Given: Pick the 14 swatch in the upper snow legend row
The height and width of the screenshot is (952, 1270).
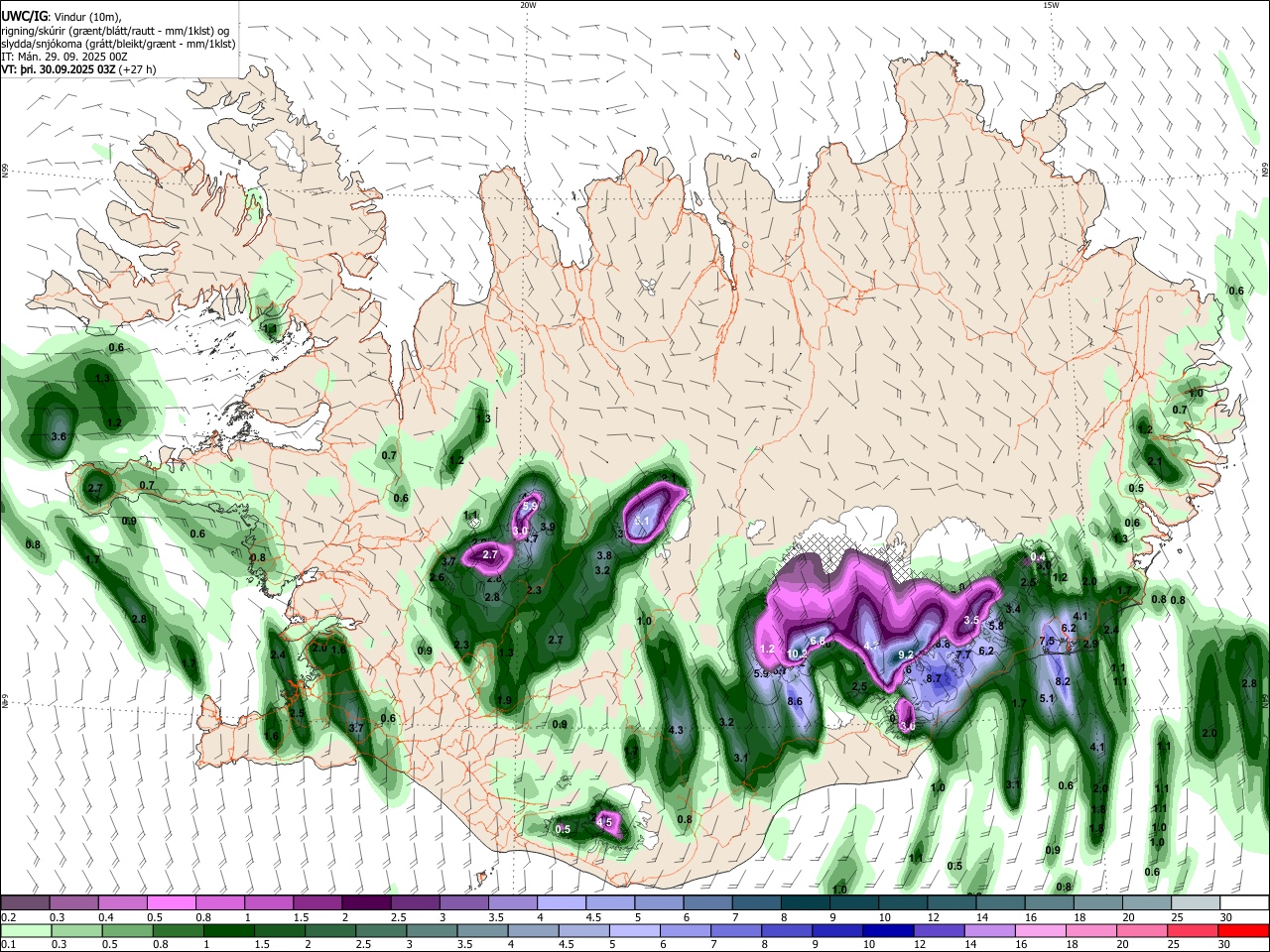Looking at the screenshot, I should (999, 902).
